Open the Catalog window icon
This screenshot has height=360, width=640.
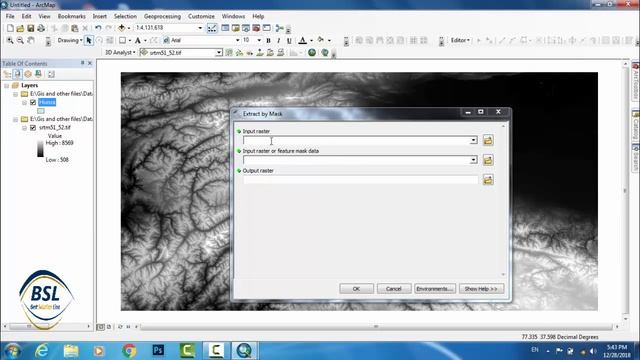pyautogui.click(x=236, y=28)
